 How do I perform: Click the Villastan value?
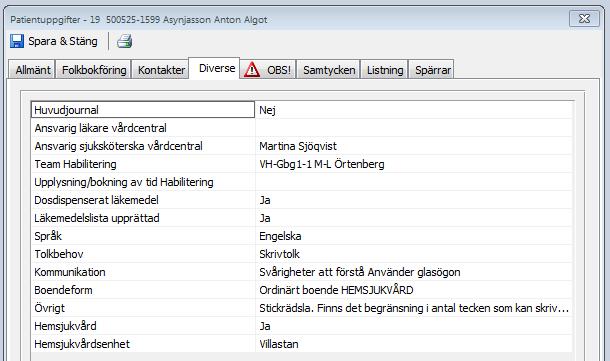[279, 344]
